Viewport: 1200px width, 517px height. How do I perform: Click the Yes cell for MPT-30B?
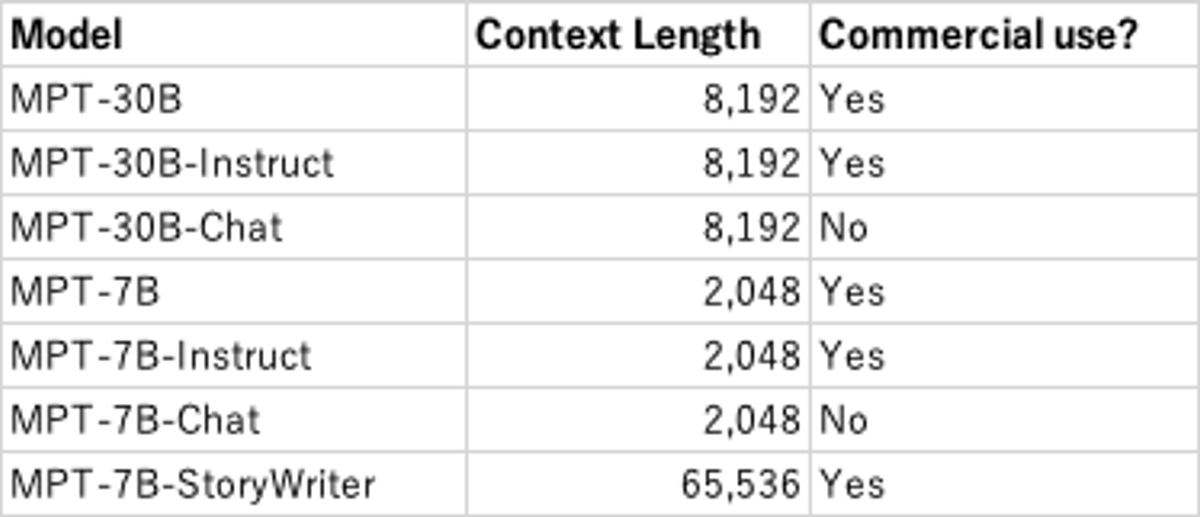coord(1004,99)
